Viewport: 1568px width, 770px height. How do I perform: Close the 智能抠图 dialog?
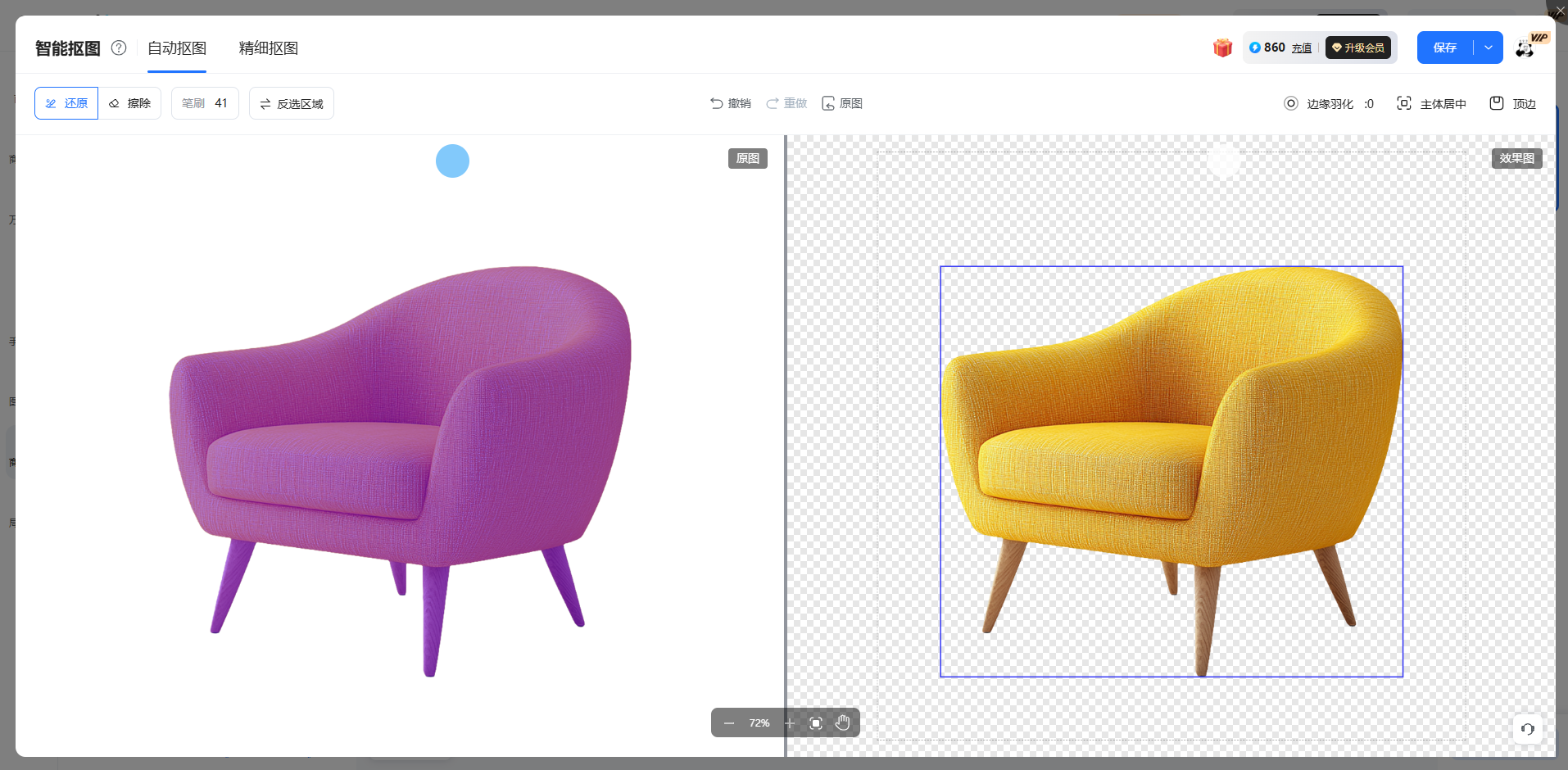tap(1558, 11)
